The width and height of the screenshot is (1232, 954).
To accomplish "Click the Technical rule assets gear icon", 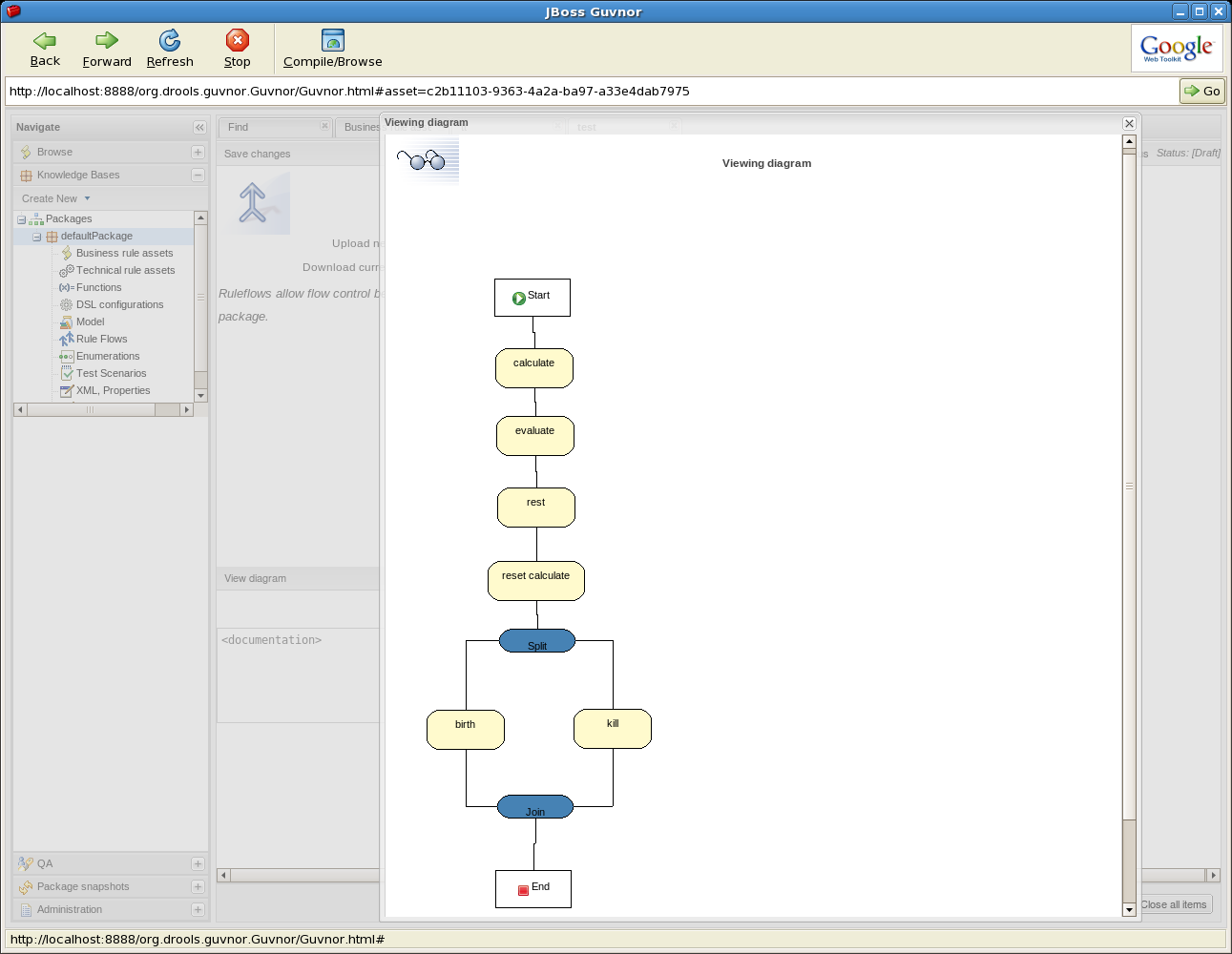I will 67,271.
